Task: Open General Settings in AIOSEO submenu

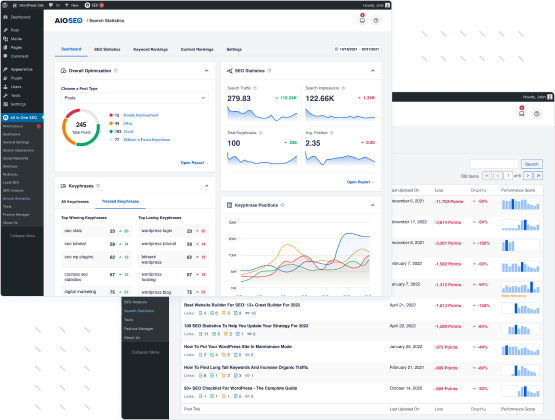Action: (16, 142)
